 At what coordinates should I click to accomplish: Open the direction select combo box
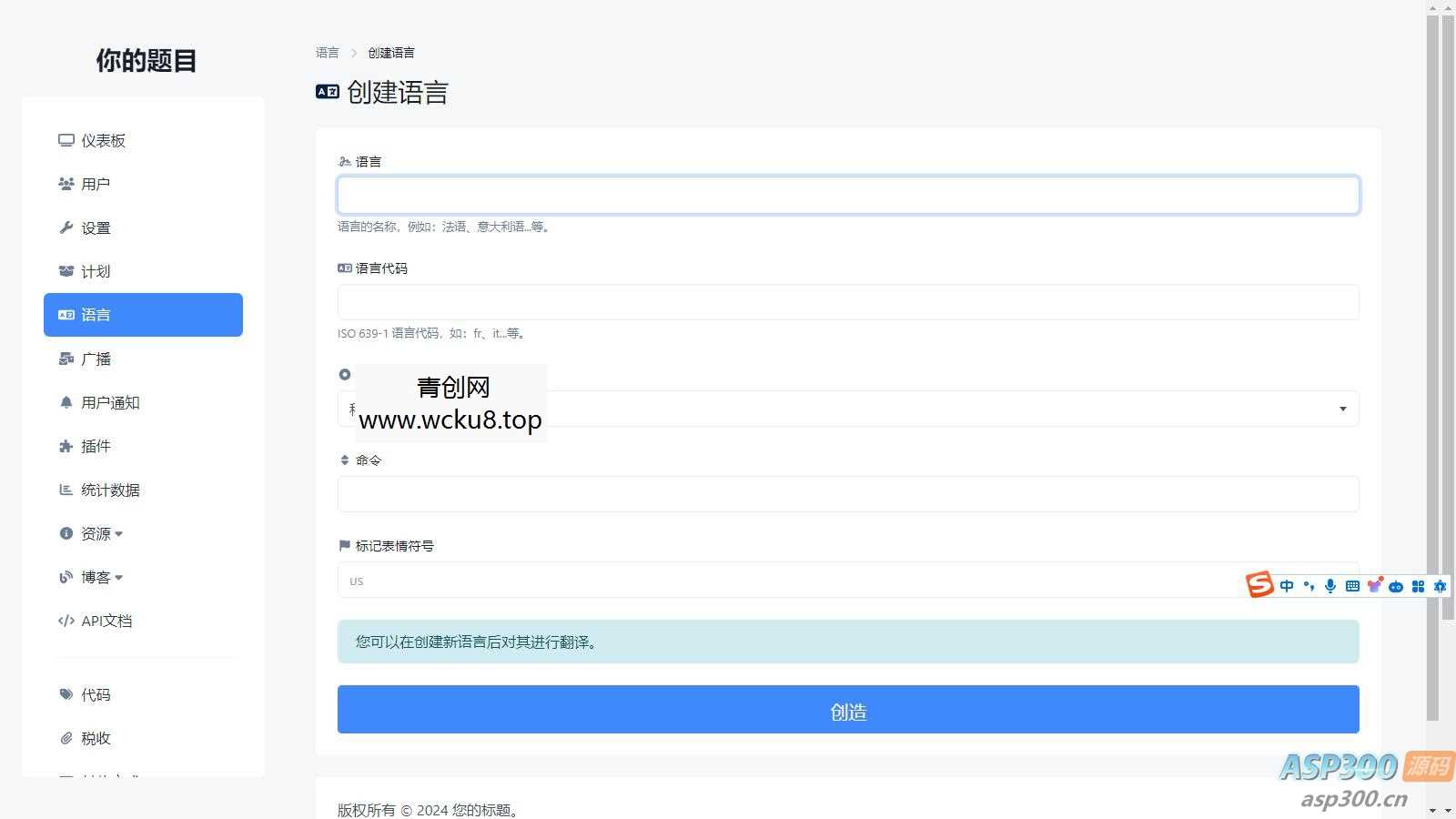847,408
